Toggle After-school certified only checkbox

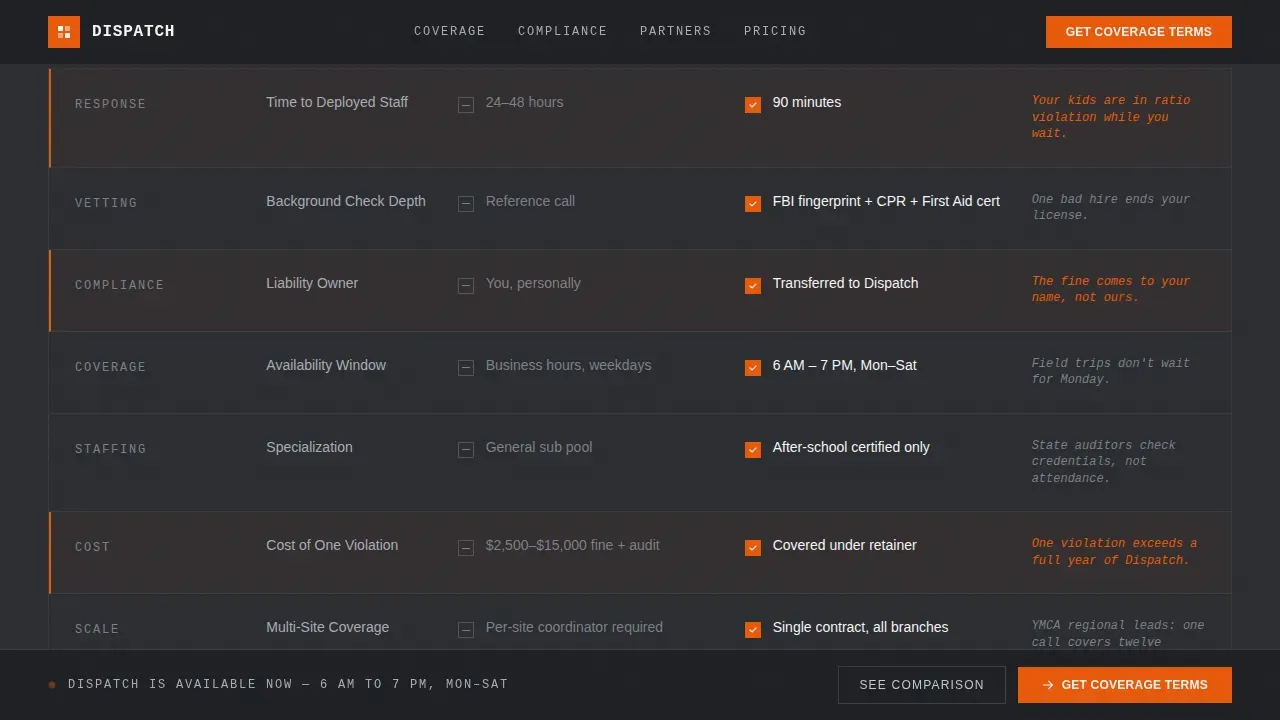coord(753,449)
